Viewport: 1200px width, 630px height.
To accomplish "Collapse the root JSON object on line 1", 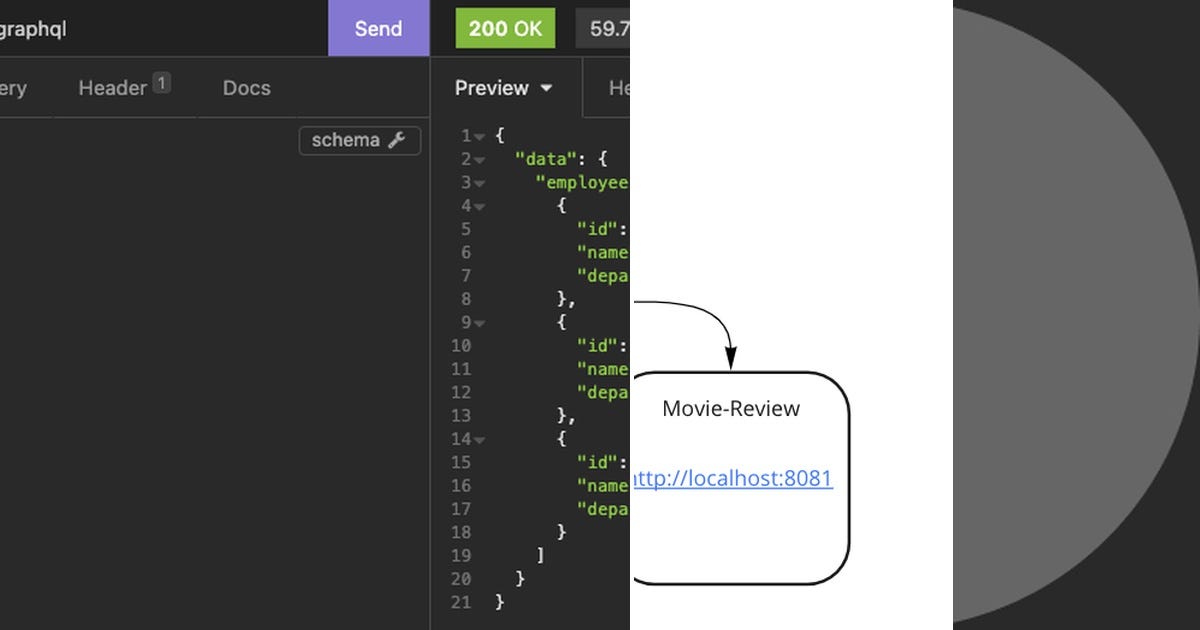I will coord(479,135).
